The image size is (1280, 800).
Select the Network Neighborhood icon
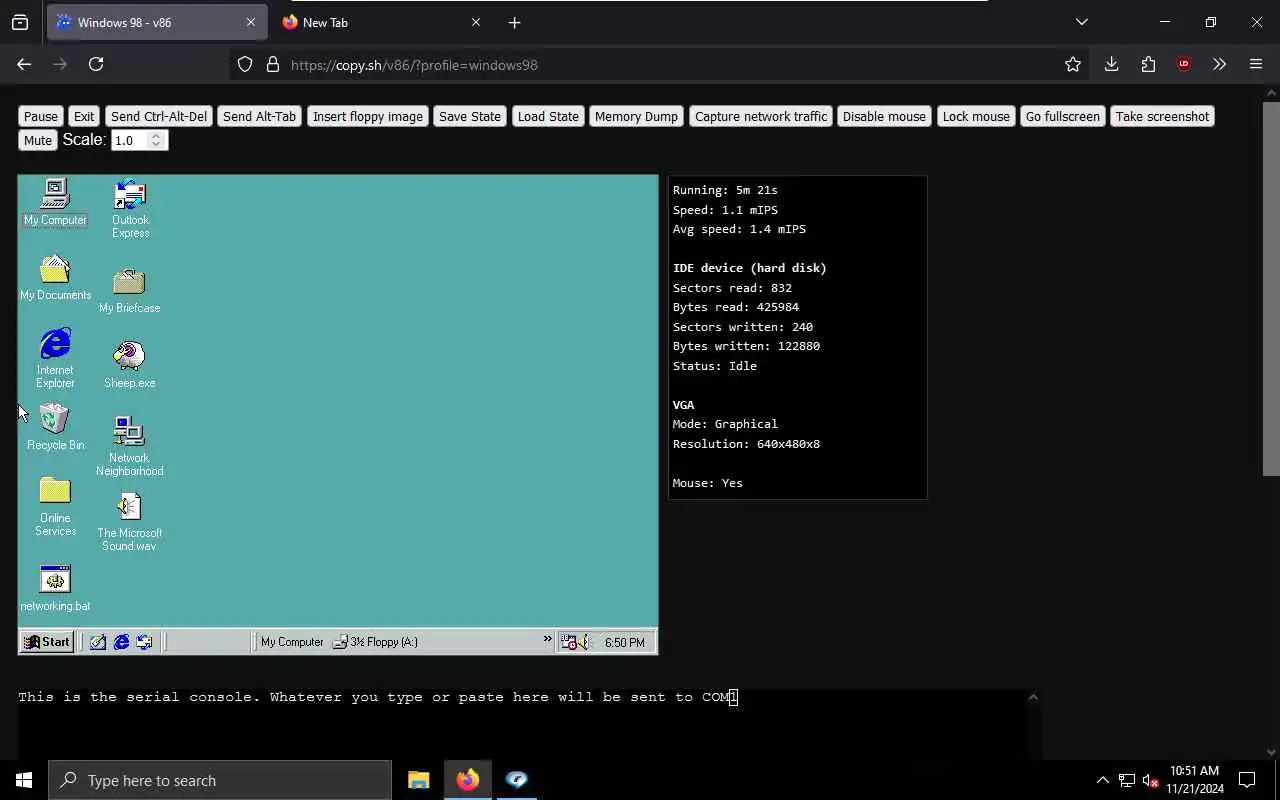pos(129,446)
